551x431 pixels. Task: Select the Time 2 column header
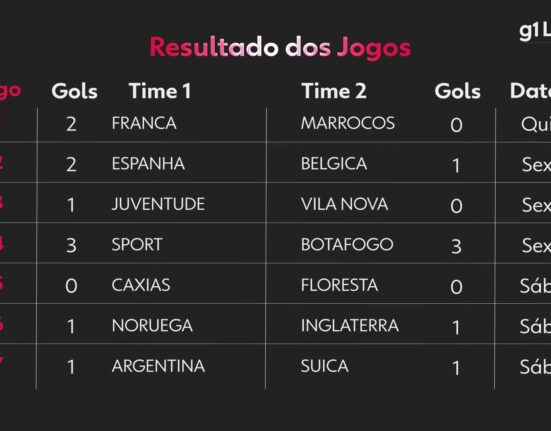click(334, 91)
